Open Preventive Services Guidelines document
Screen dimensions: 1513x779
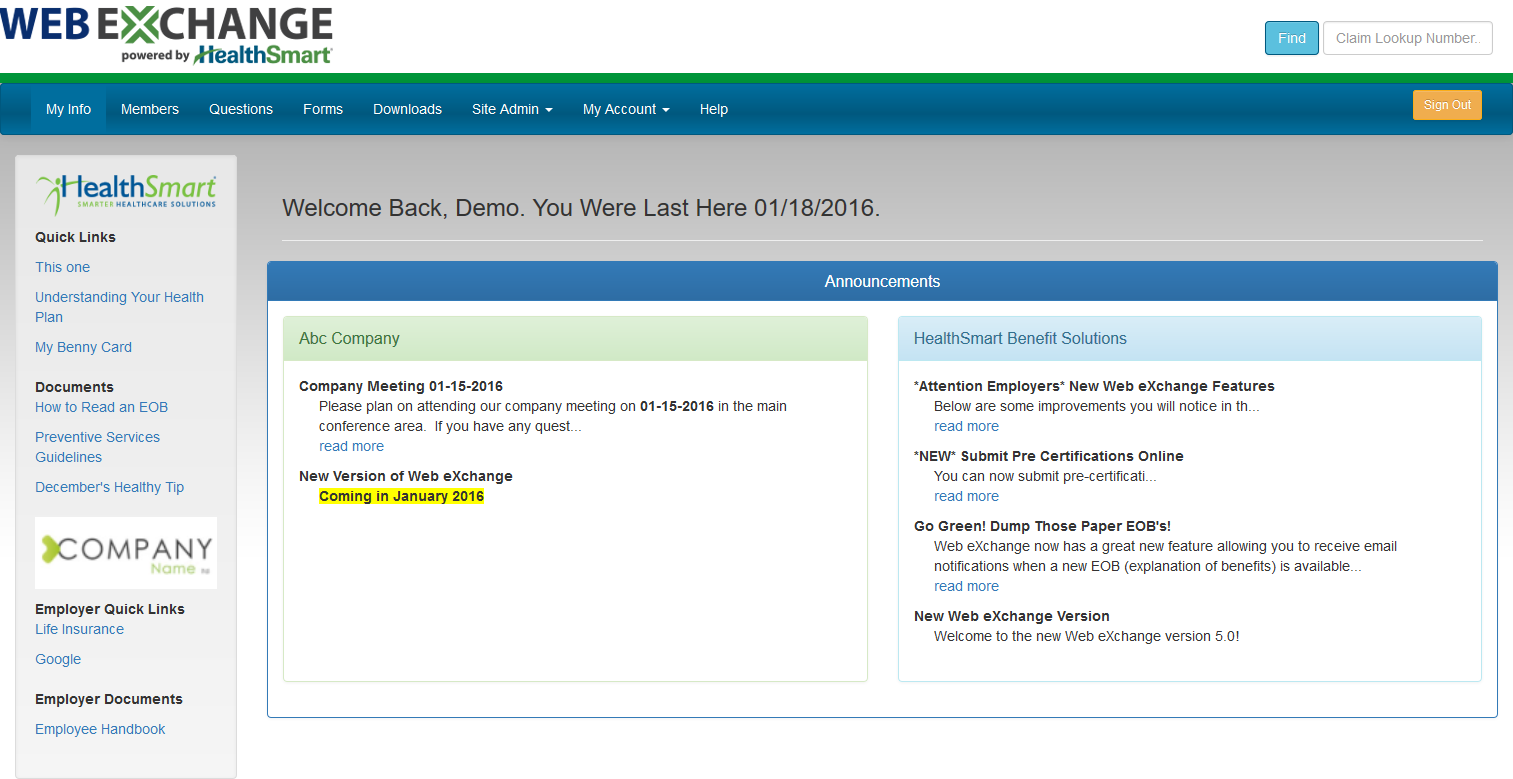[97, 447]
